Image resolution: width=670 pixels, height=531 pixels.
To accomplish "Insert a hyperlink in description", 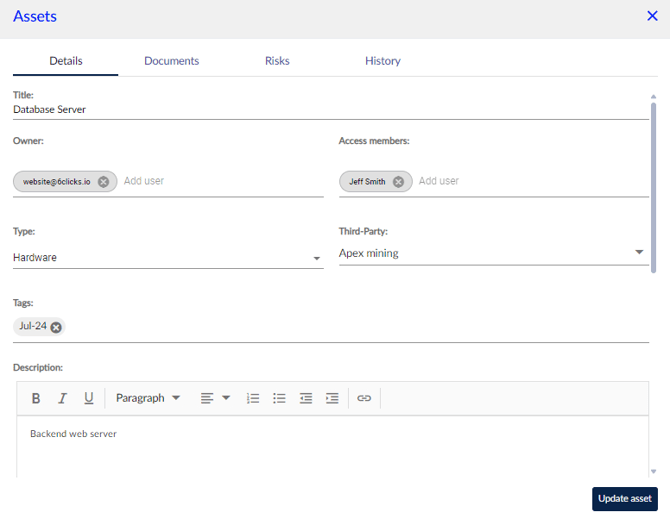I will 364,398.
